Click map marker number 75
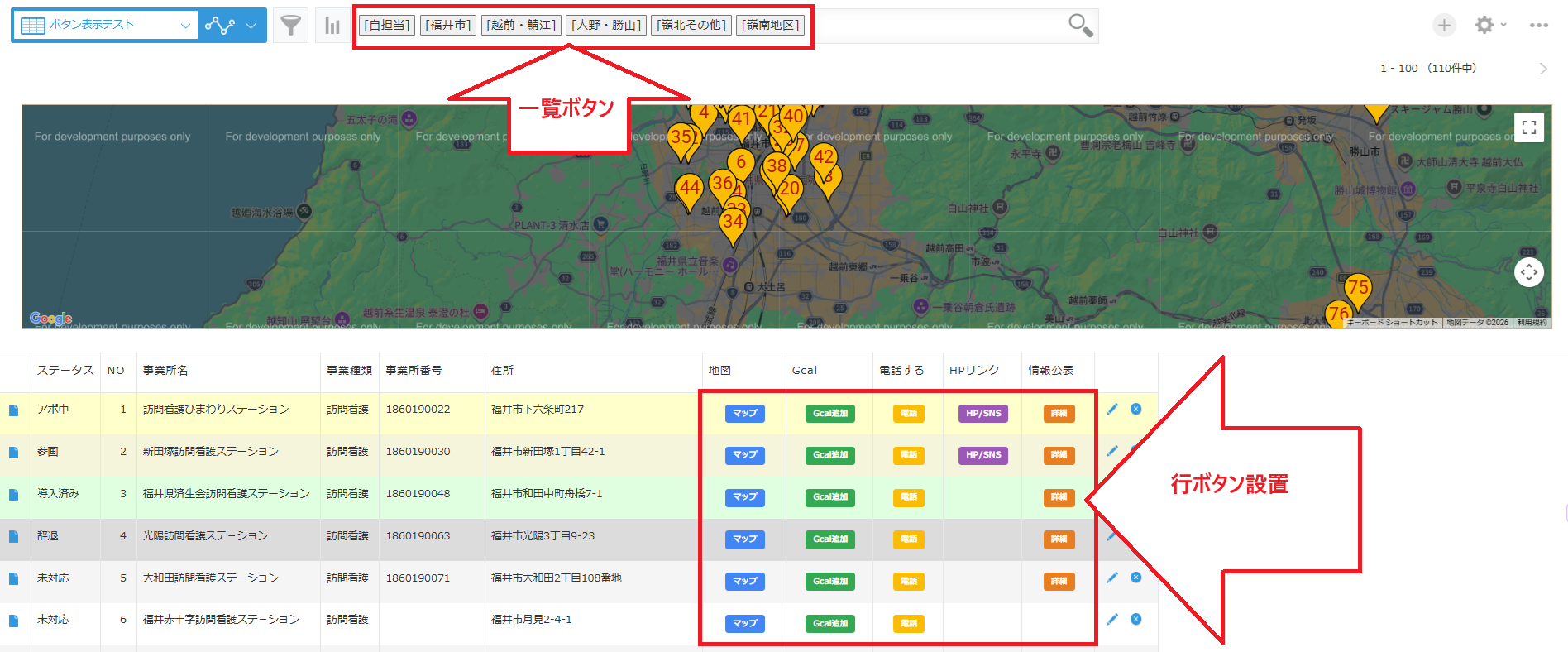The height and width of the screenshot is (652, 1568). [1357, 289]
